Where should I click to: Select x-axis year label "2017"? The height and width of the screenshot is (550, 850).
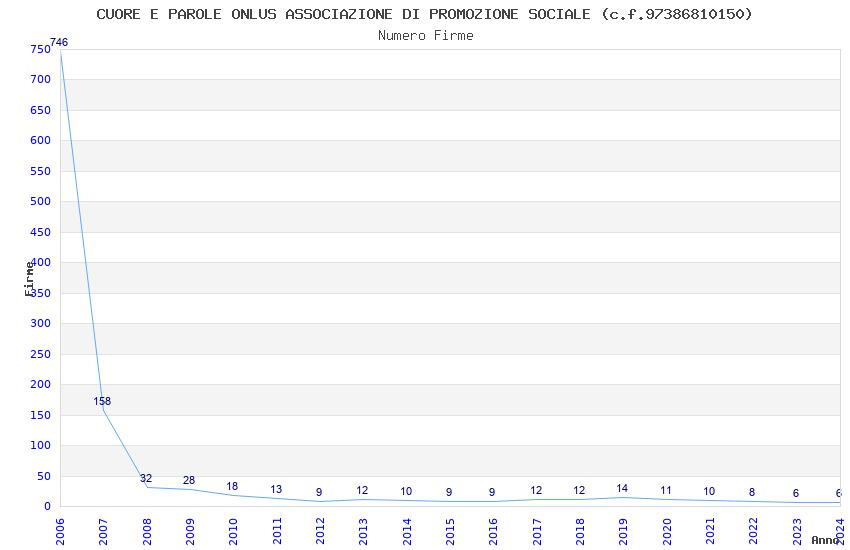point(537,531)
